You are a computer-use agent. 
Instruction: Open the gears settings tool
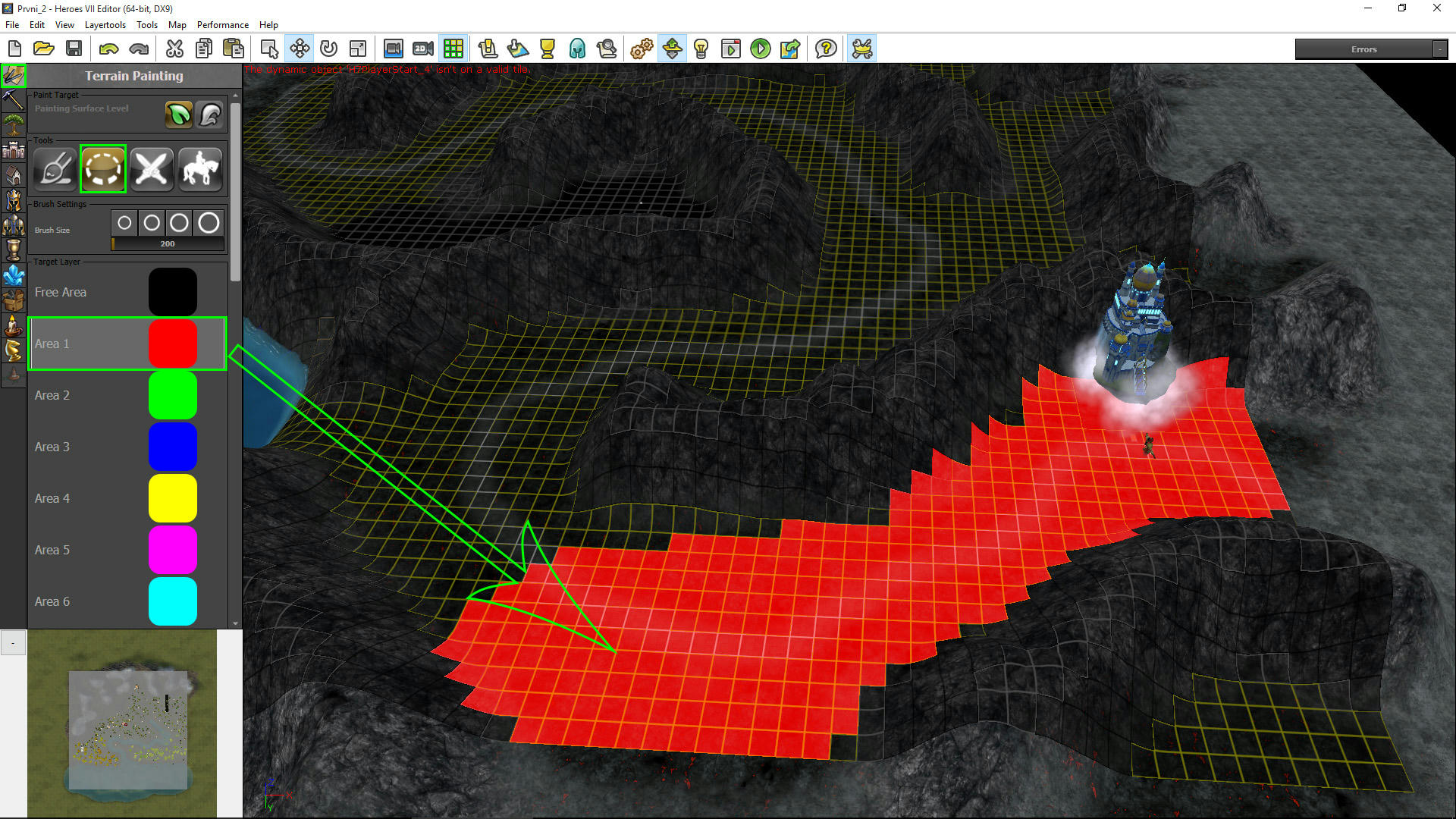[642, 49]
